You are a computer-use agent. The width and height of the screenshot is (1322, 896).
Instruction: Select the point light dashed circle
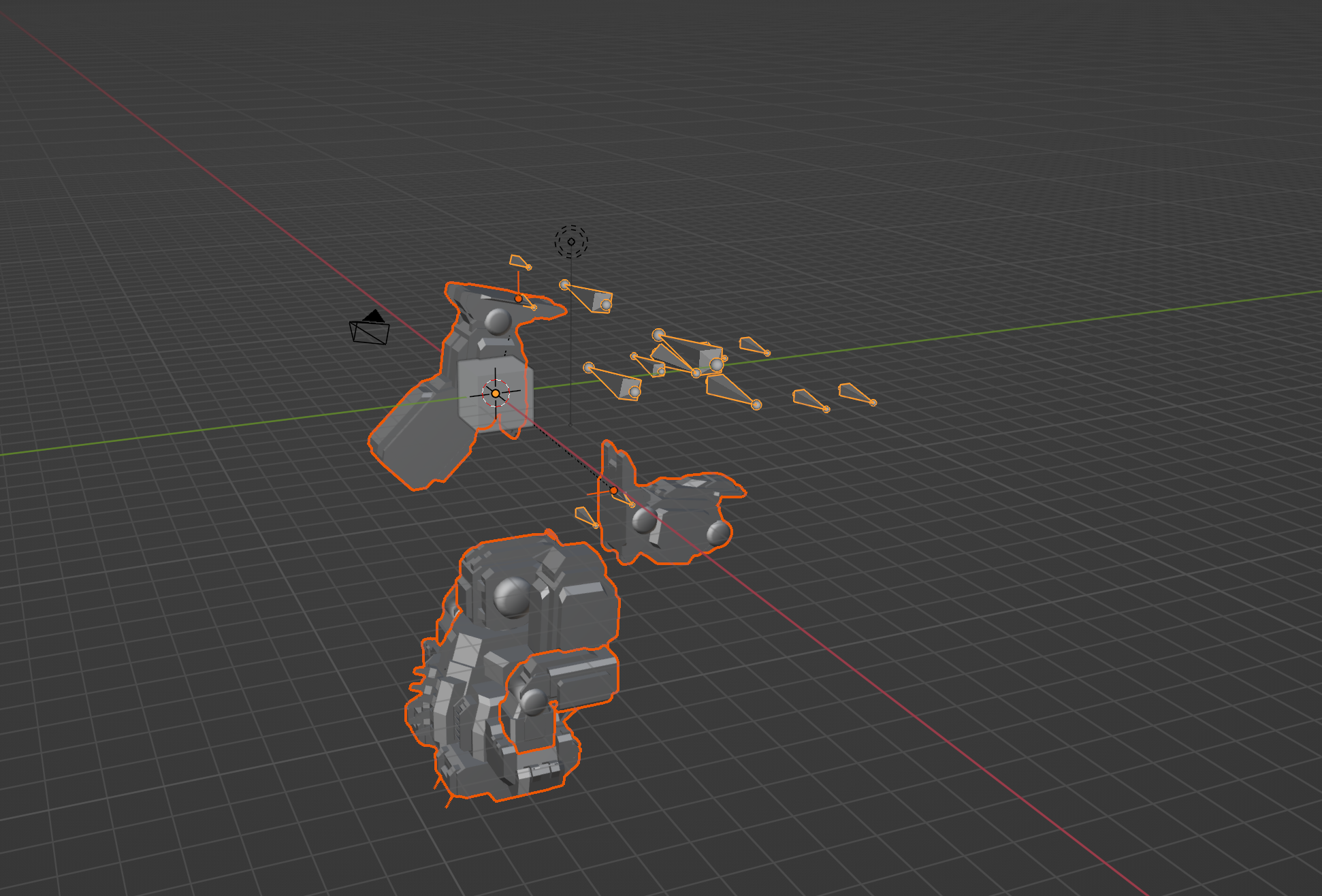(571, 242)
